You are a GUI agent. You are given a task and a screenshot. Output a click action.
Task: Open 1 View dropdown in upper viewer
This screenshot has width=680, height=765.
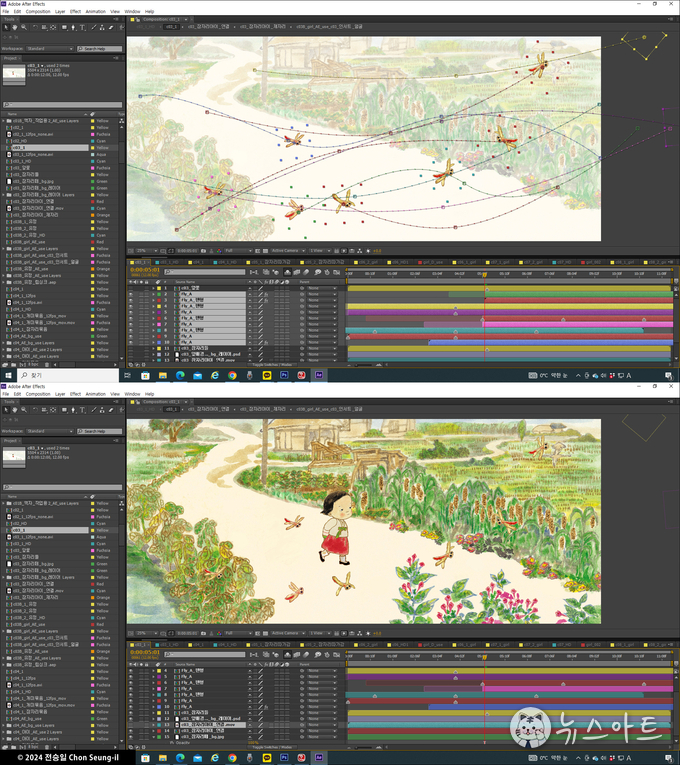(x=320, y=251)
